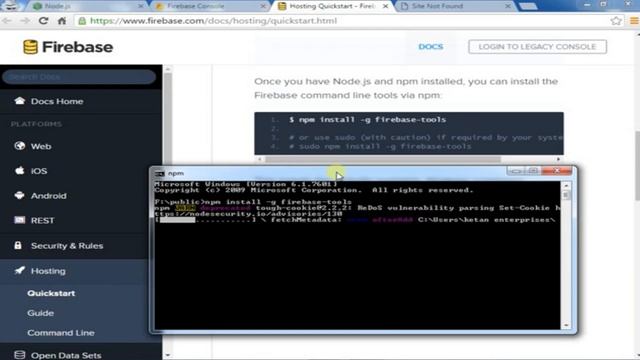This screenshot has width=640, height=360.
Task: Click "sudo npm install -g firebase-tools" comment line
Action: [380, 146]
